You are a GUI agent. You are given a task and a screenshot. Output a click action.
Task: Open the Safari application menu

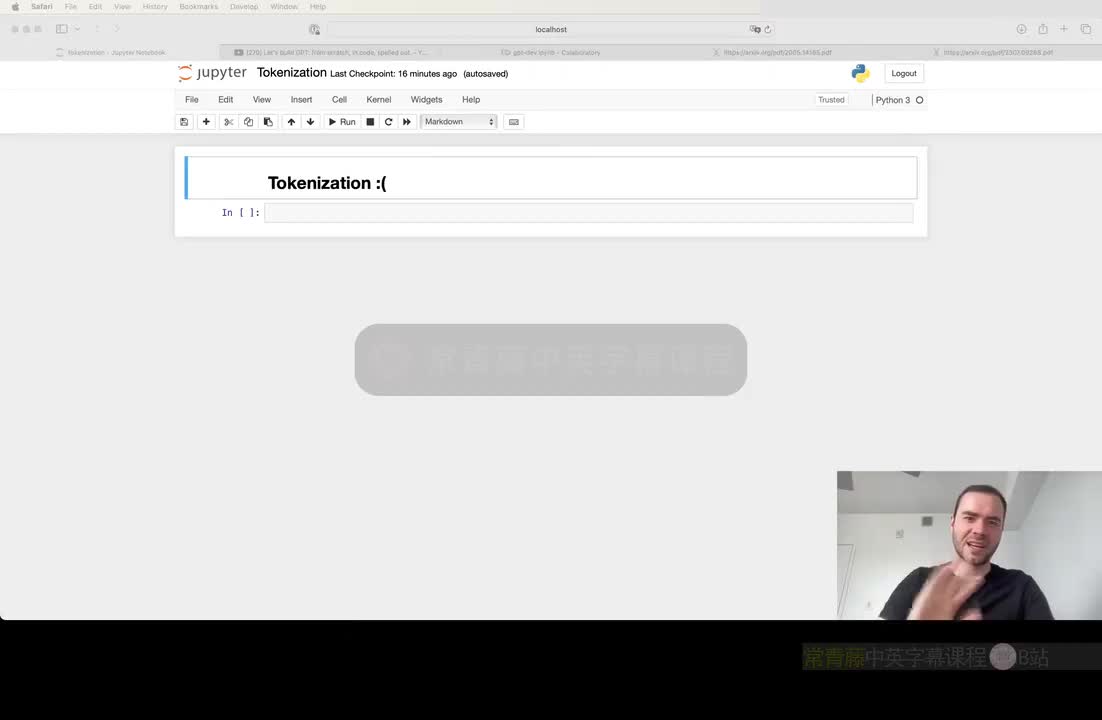click(x=41, y=6)
